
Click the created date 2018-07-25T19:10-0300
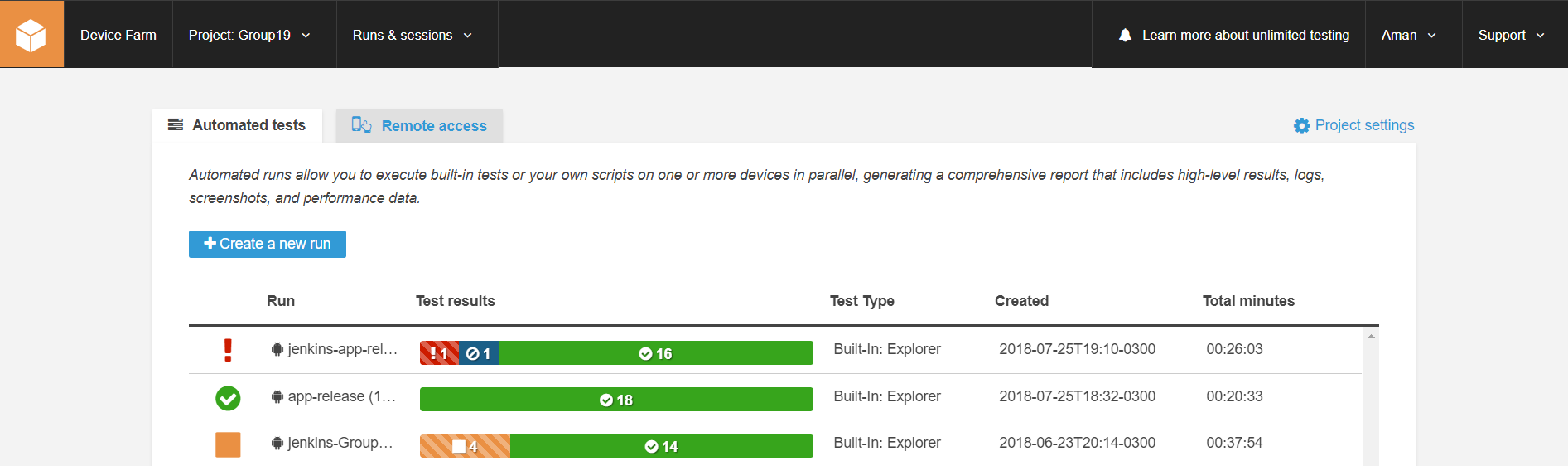[x=1077, y=349]
